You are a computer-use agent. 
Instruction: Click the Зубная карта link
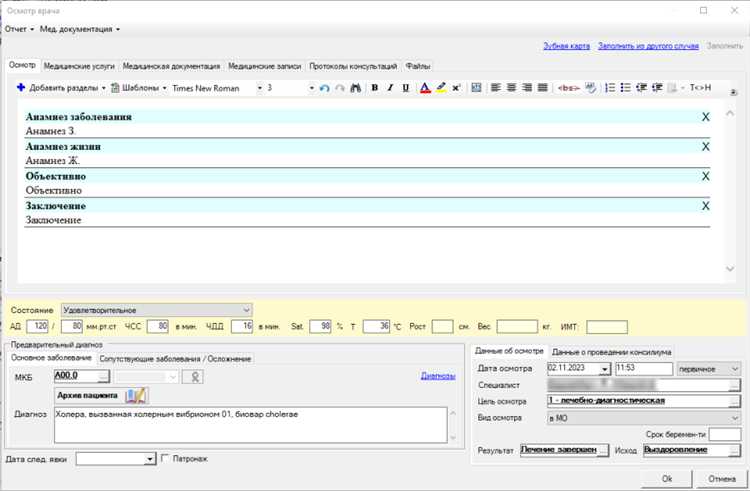coord(566,47)
